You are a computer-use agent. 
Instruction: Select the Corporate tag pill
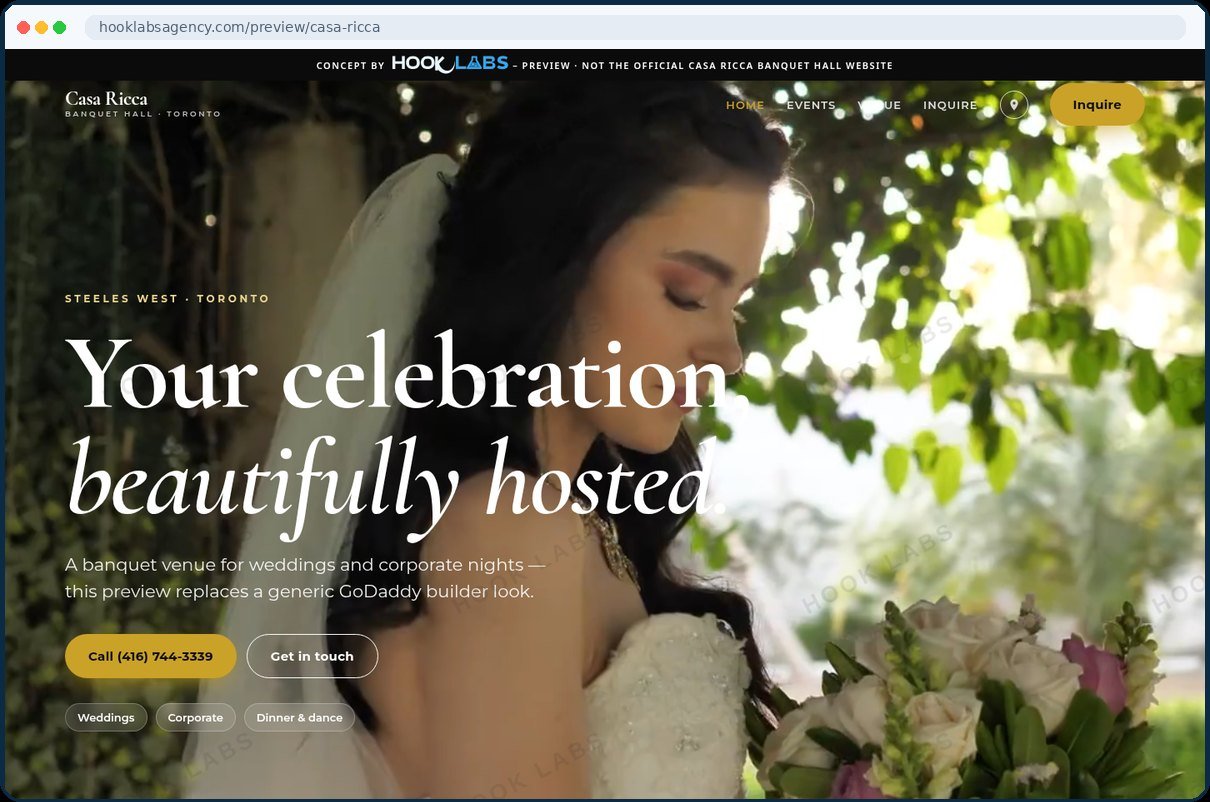(195, 717)
